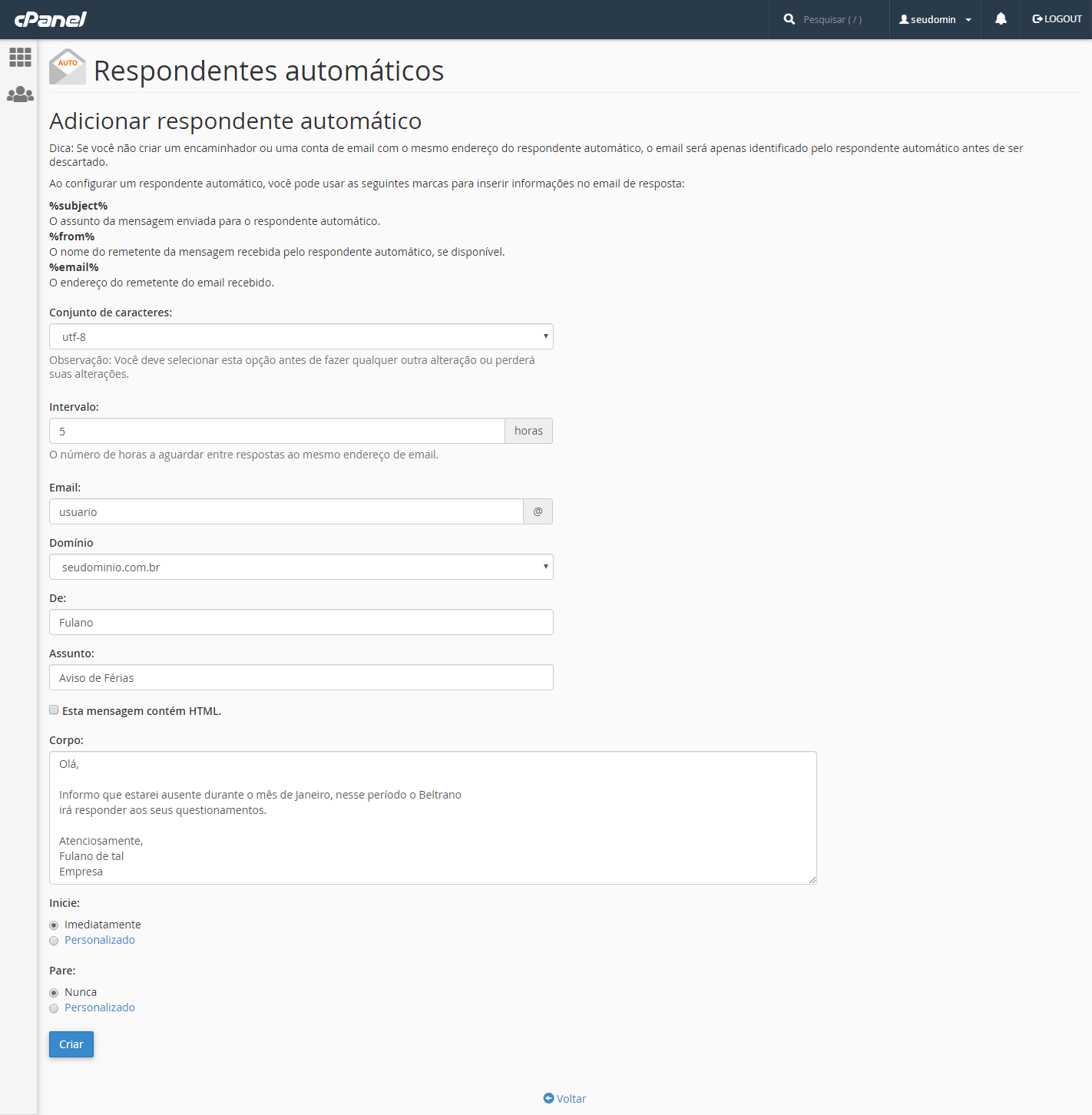Click the 'Esta mensagem contém HTML.' label

click(x=142, y=711)
